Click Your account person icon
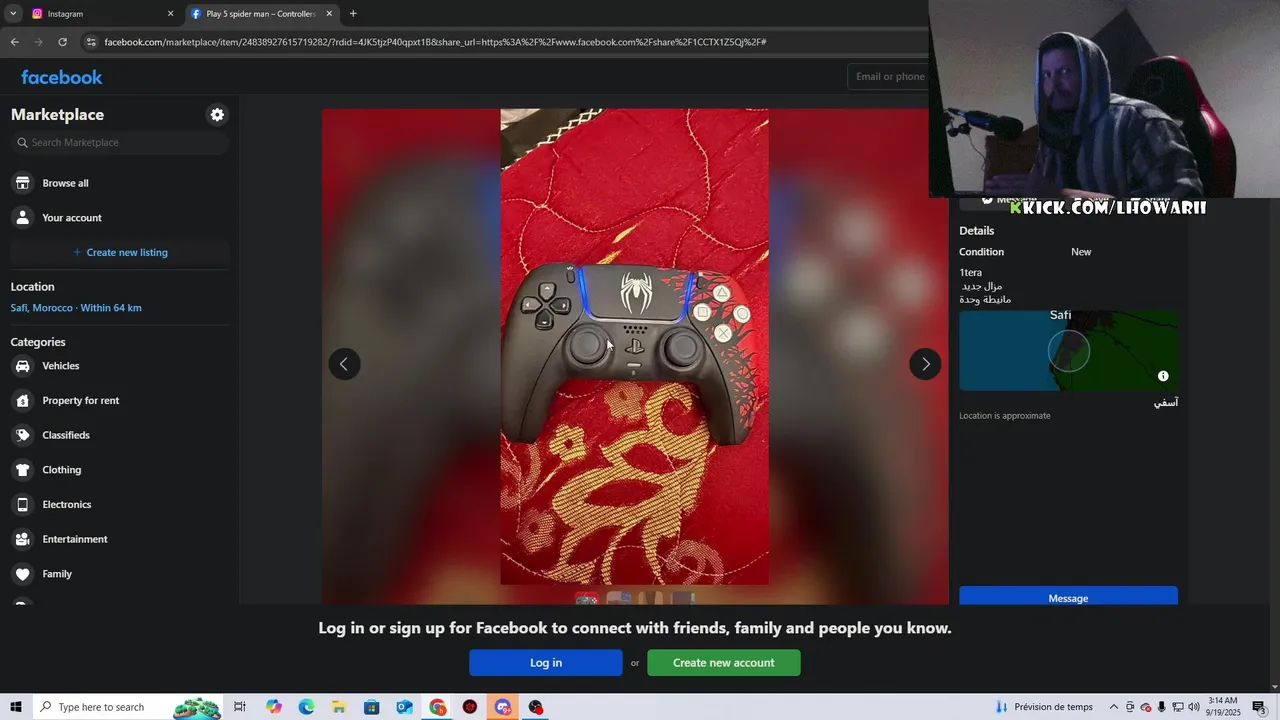 click(x=23, y=218)
